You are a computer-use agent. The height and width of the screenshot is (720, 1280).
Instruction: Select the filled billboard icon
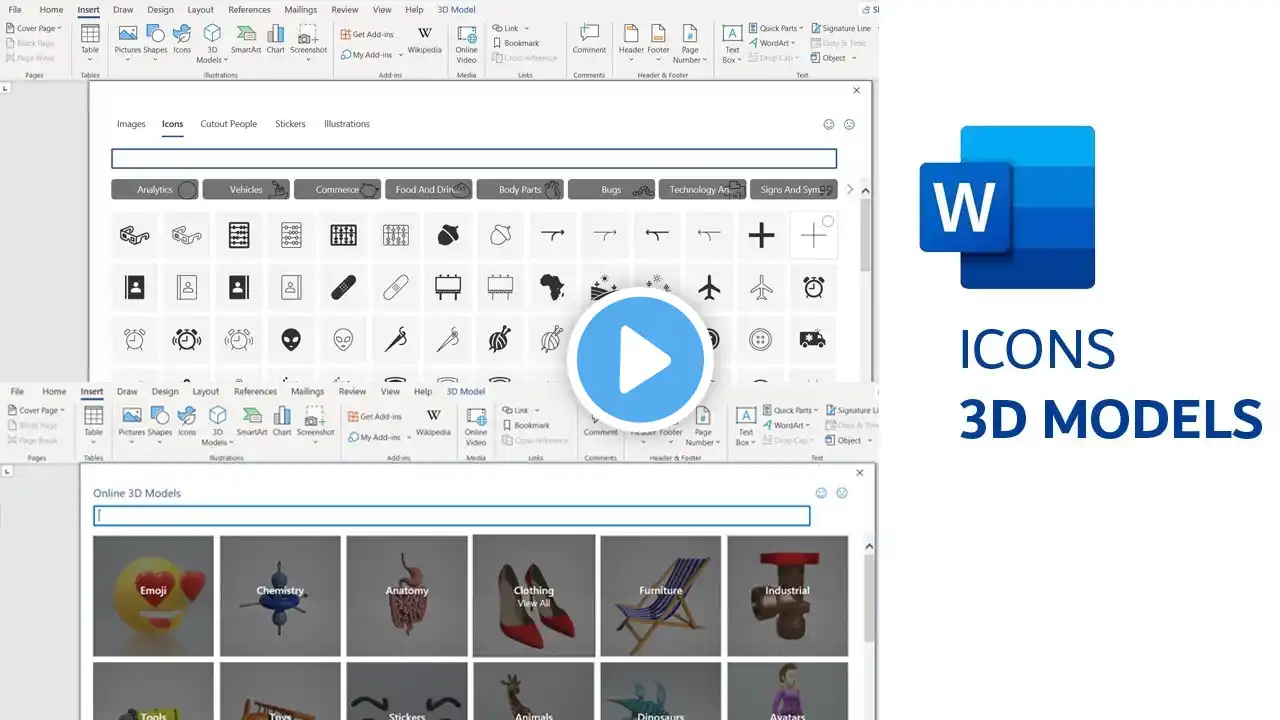point(448,288)
